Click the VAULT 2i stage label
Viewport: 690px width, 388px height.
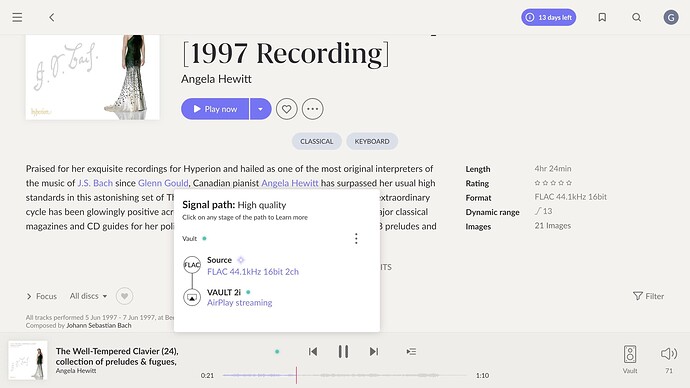pyautogui.click(x=224, y=292)
